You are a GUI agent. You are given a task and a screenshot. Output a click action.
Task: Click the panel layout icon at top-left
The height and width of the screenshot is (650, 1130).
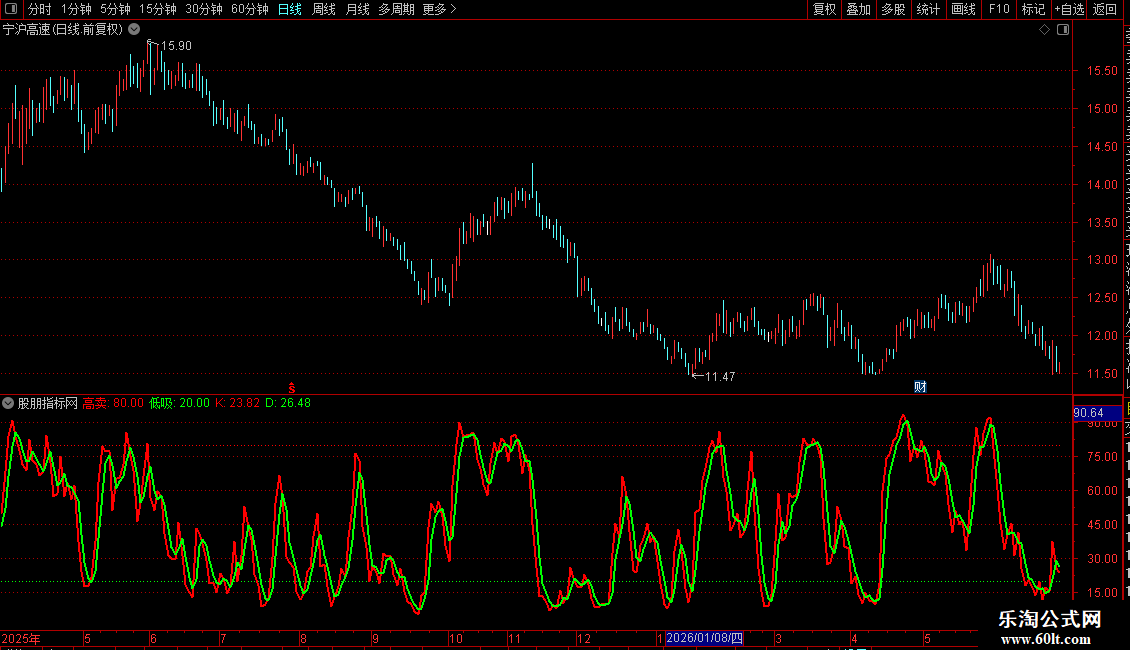[x=11, y=9]
